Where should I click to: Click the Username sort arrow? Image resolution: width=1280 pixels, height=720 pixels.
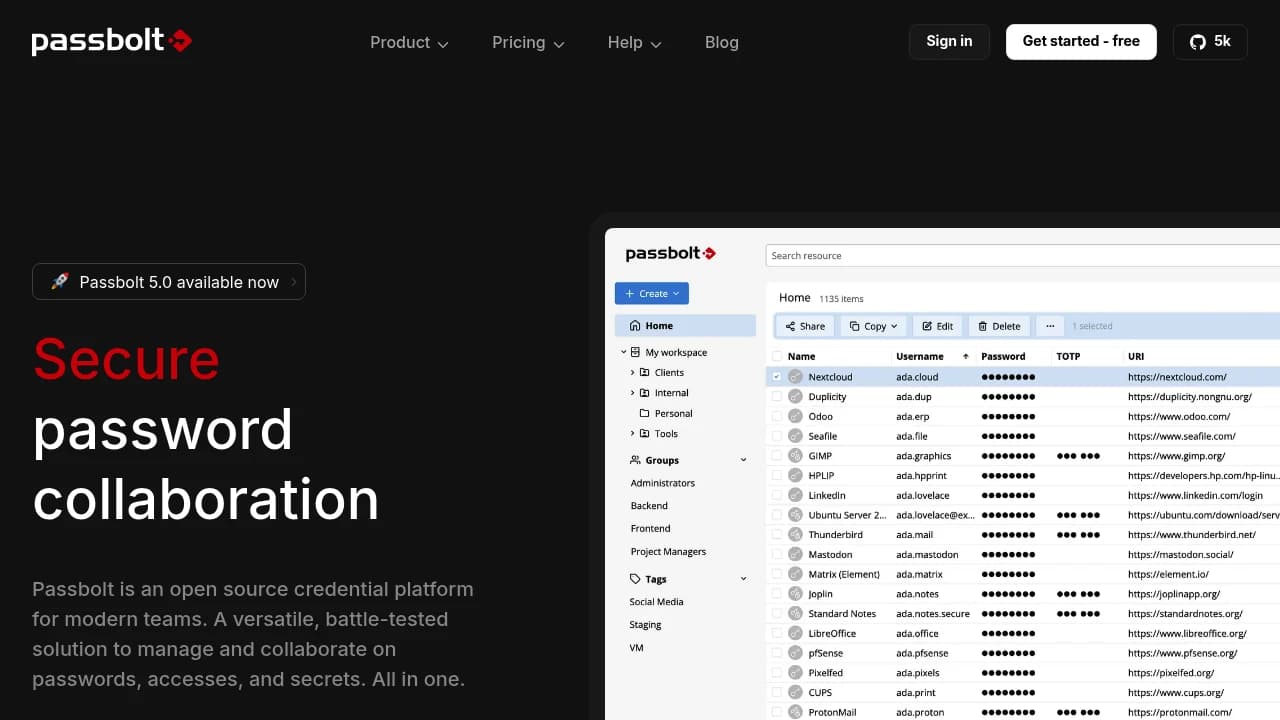click(966, 356)
